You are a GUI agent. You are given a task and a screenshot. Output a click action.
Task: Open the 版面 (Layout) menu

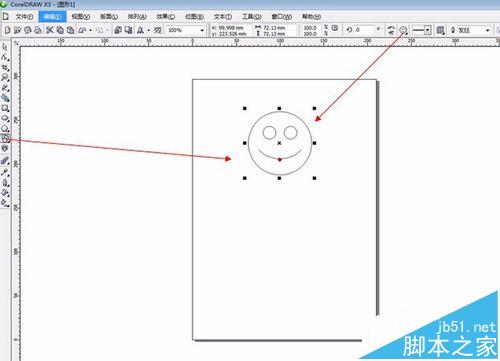[109, 16]
